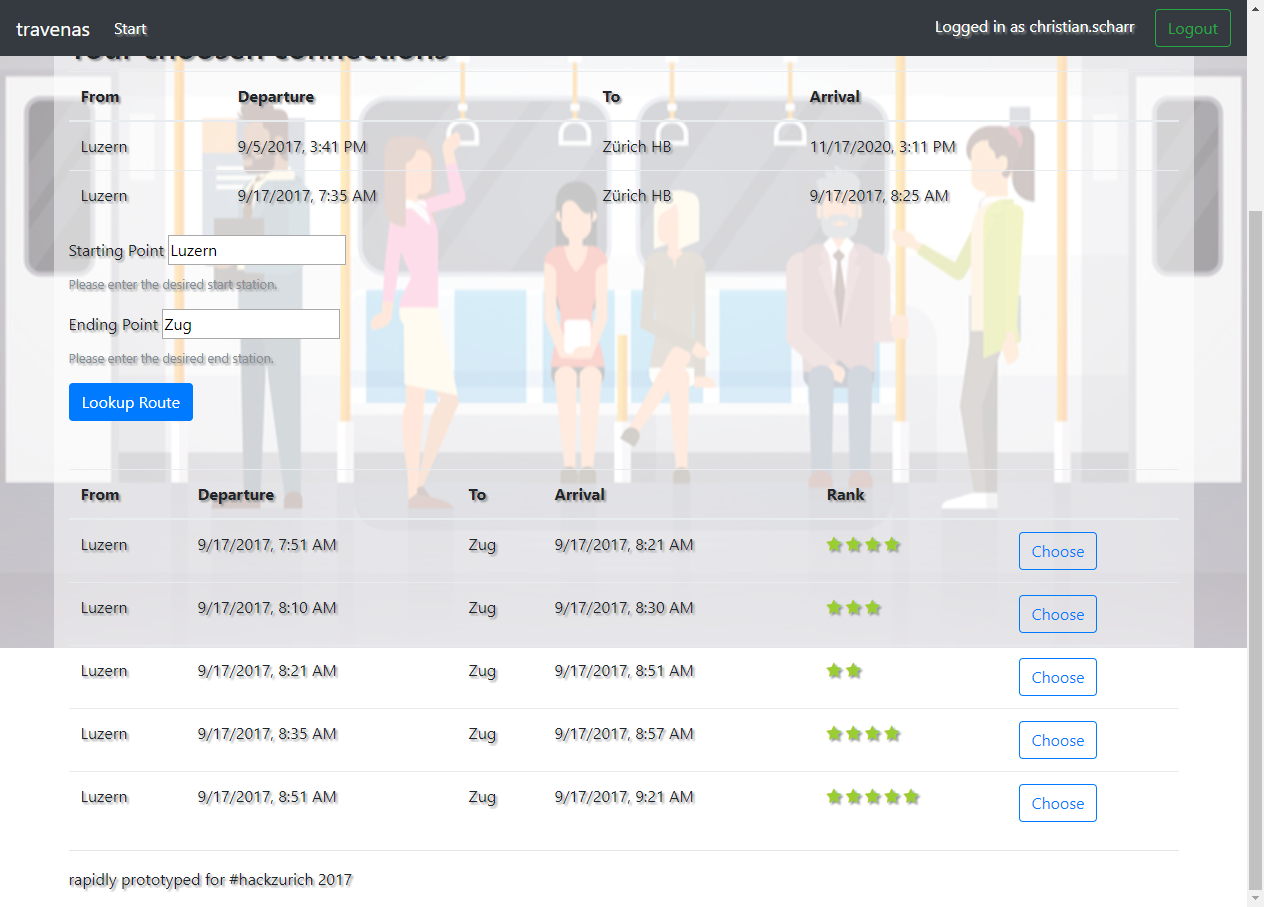The image size is (1264, 907).
Task: Click the five-star rank of 8:51 AM route
Action: tap(873, 797)
